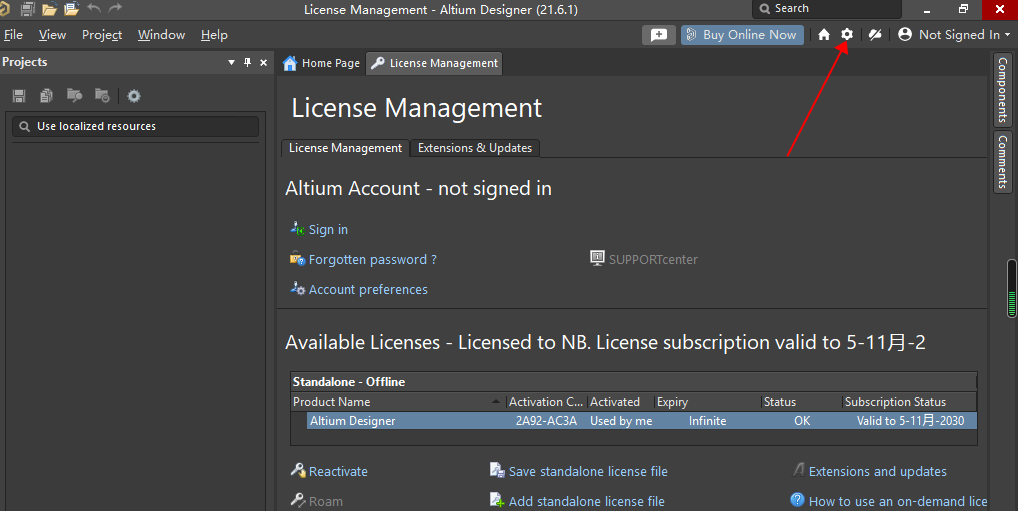The width and height of the screenshot is (1018, 511).
Task: Click the Sign in link
Action: coord(328,230)
